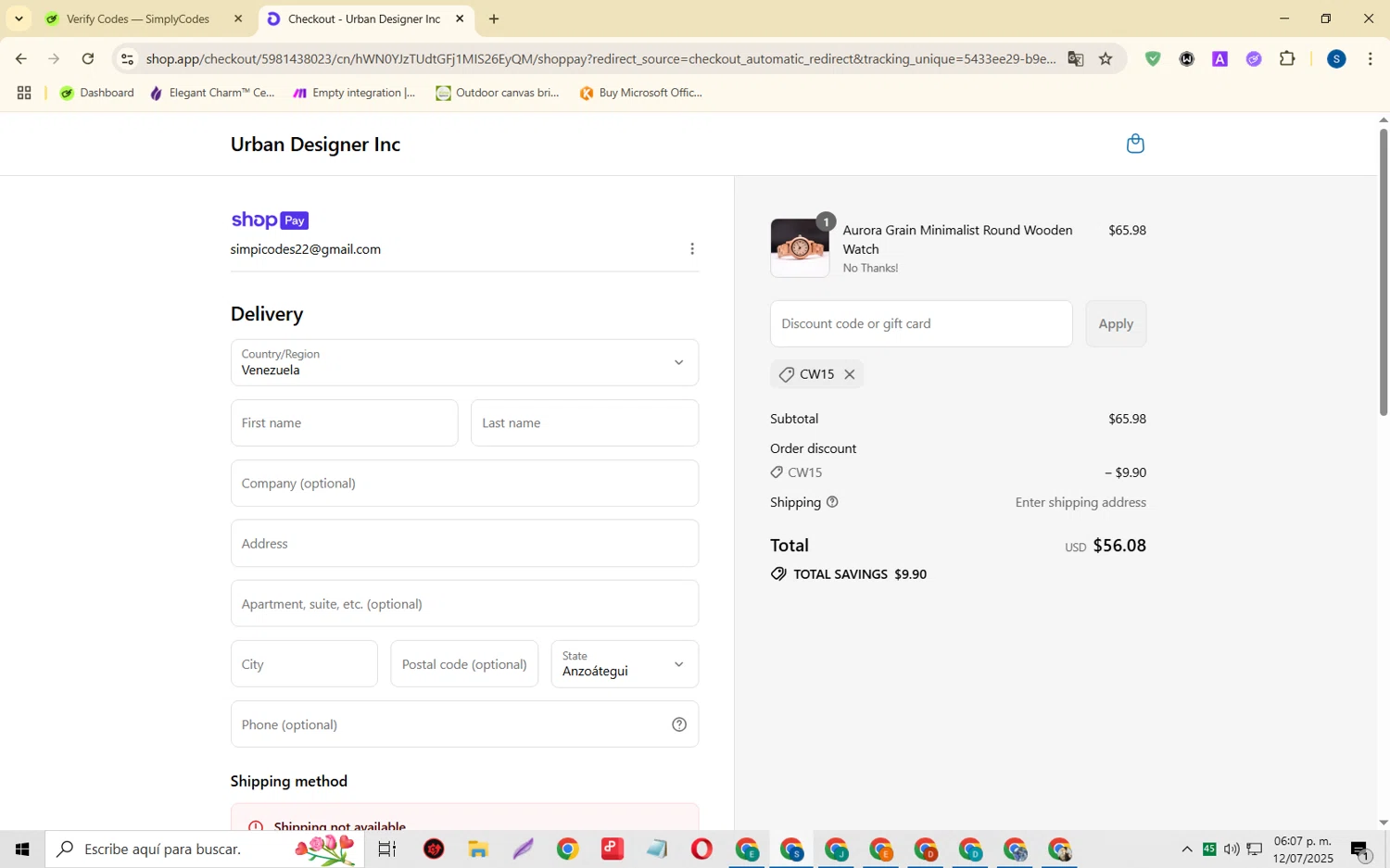
Task: Open a new browser tab
Action: pos(494,19)
